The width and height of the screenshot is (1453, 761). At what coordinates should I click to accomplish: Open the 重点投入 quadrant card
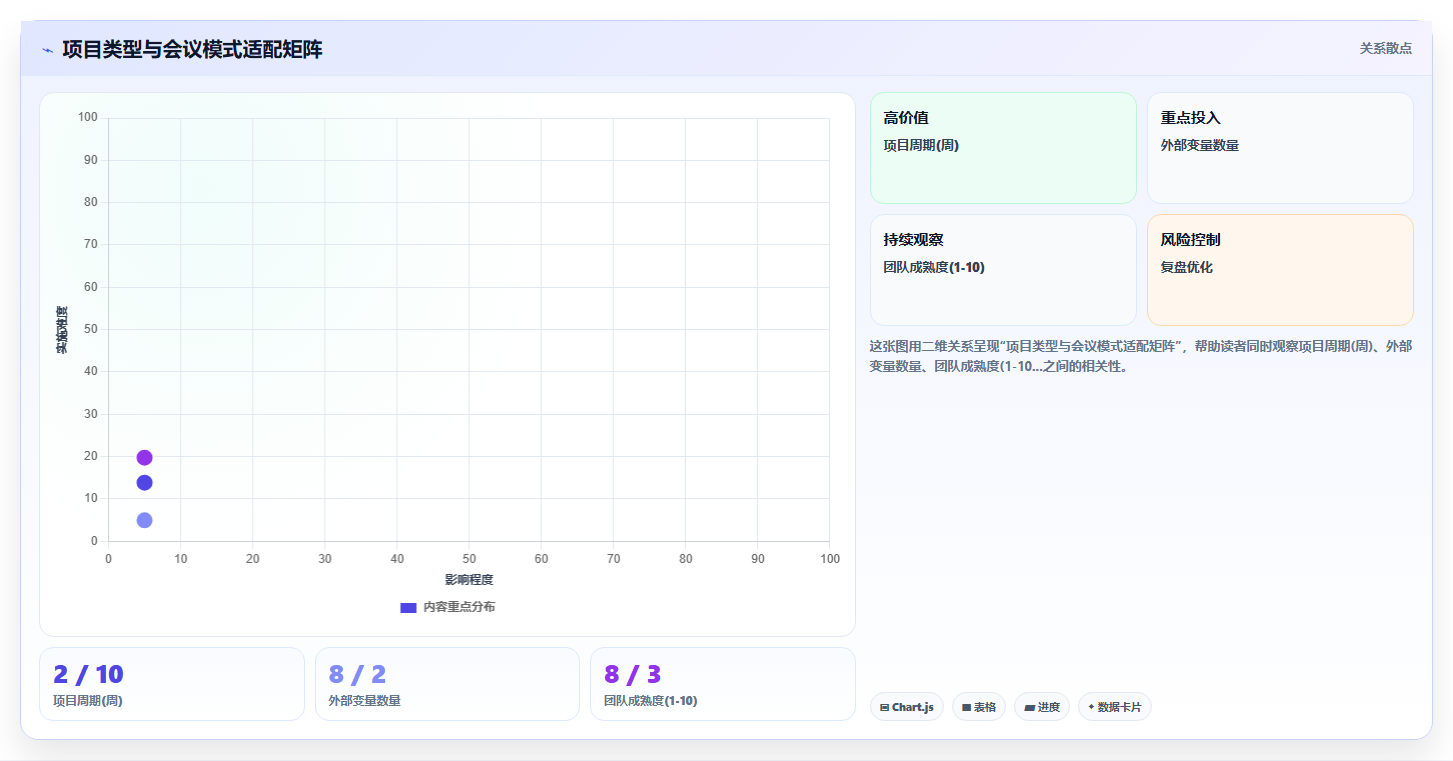coord(1280,148)
